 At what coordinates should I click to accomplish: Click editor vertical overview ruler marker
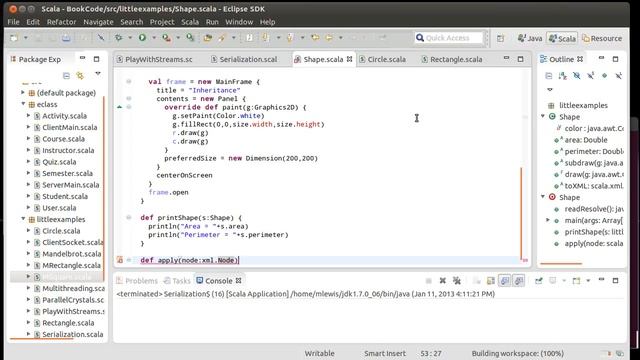pos(525,260)
